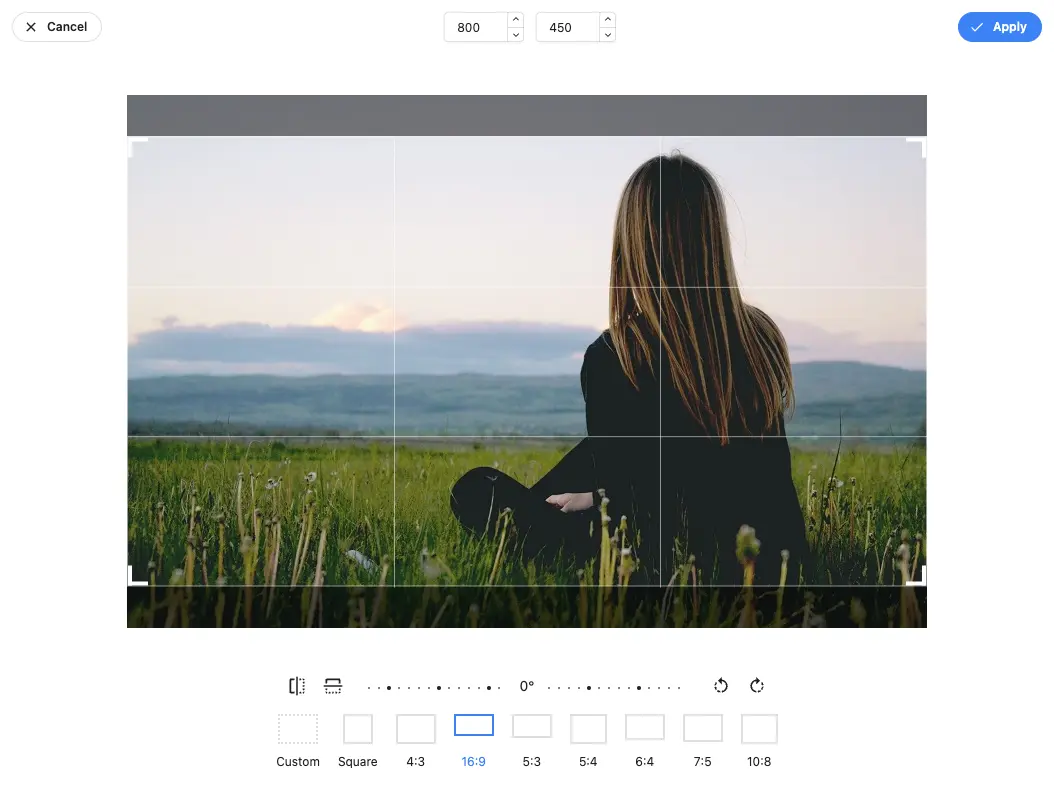Select the 4:3 aspect ratio
Screen dimensions: 1054x790
416,741
